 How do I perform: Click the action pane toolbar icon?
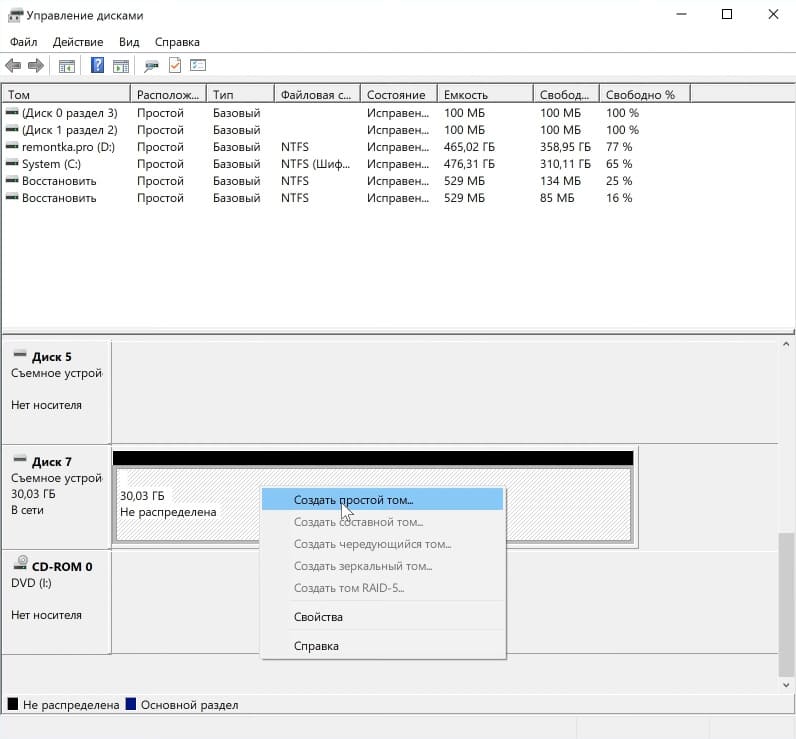pyautogui.click(x=121, y=65)
